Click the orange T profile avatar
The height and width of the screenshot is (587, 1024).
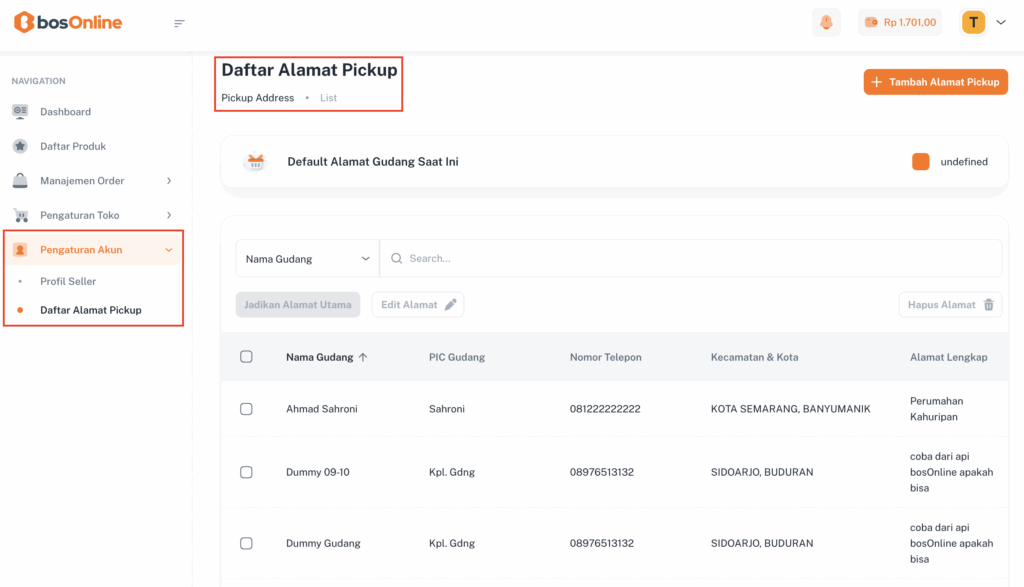click(x=973, y=23)
